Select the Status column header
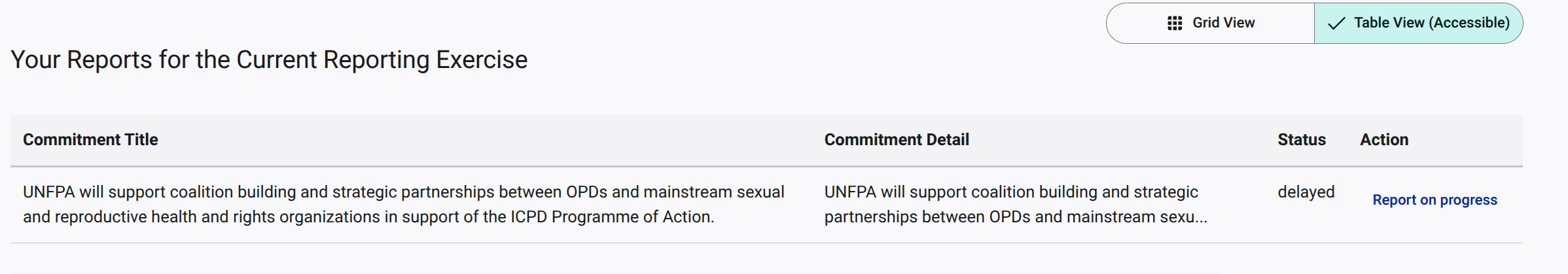The image size is (1568, 274). pos(1302,139)
